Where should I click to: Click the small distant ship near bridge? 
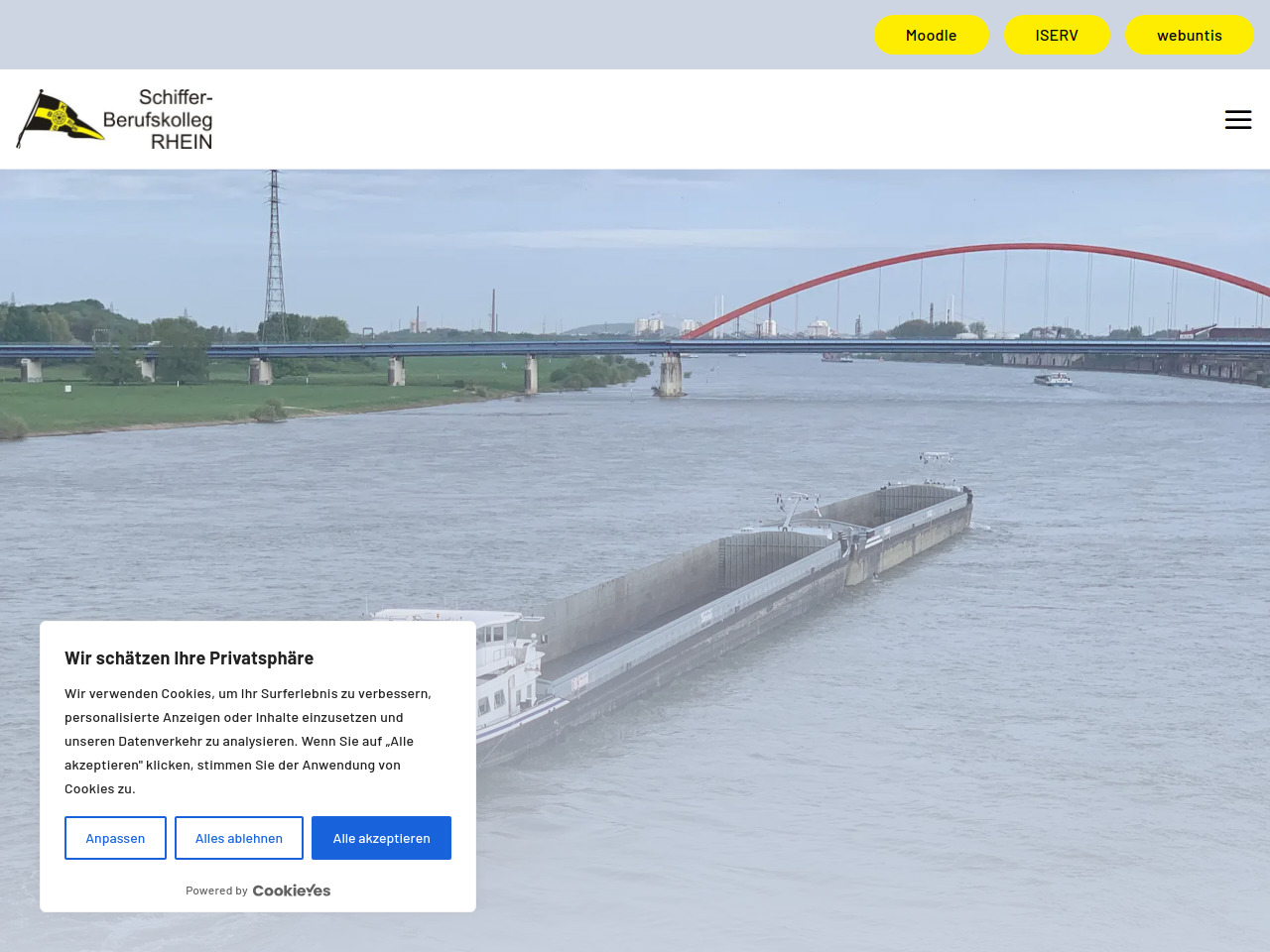pyautogui.click(x=1052, y=379)
